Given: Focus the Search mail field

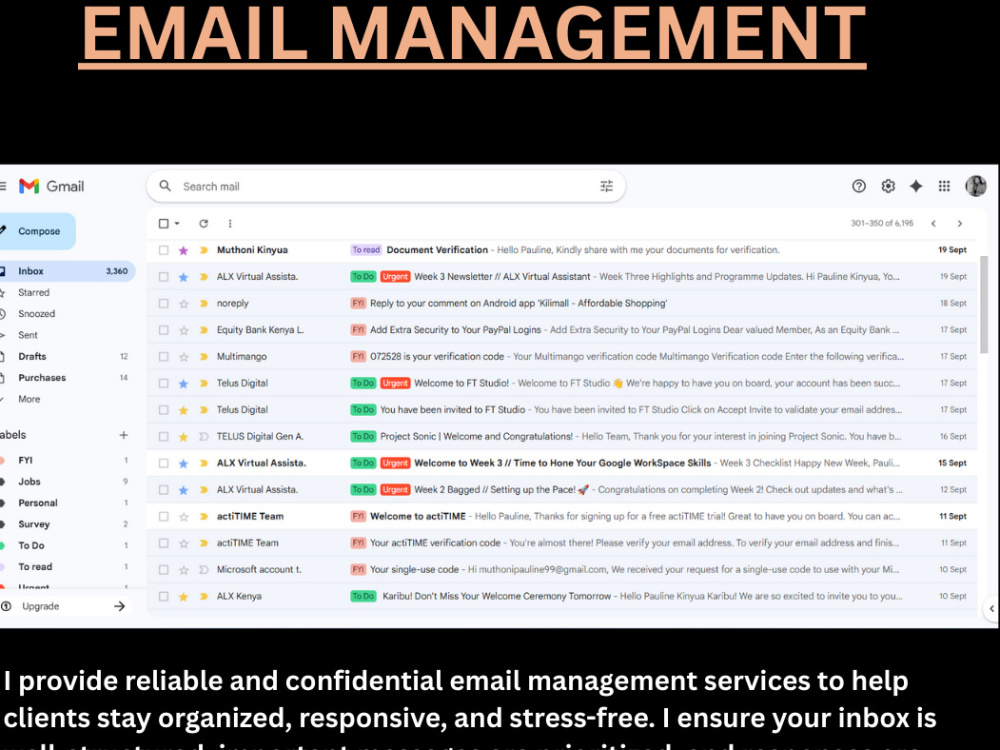Looking at the screenshot, I should tap(386, 186).
